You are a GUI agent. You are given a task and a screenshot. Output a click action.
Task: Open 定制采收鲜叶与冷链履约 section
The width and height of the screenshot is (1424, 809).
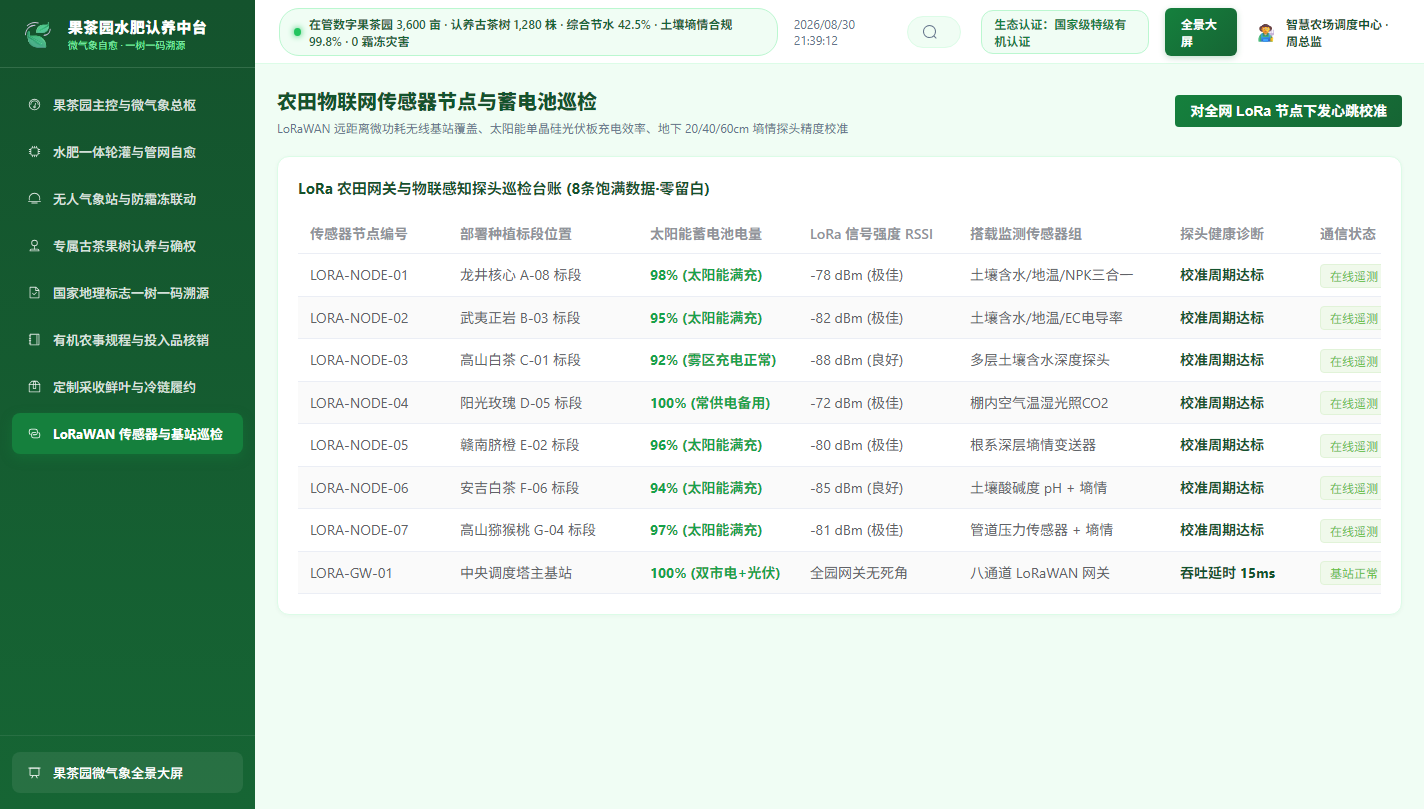[x=127, y=387]
